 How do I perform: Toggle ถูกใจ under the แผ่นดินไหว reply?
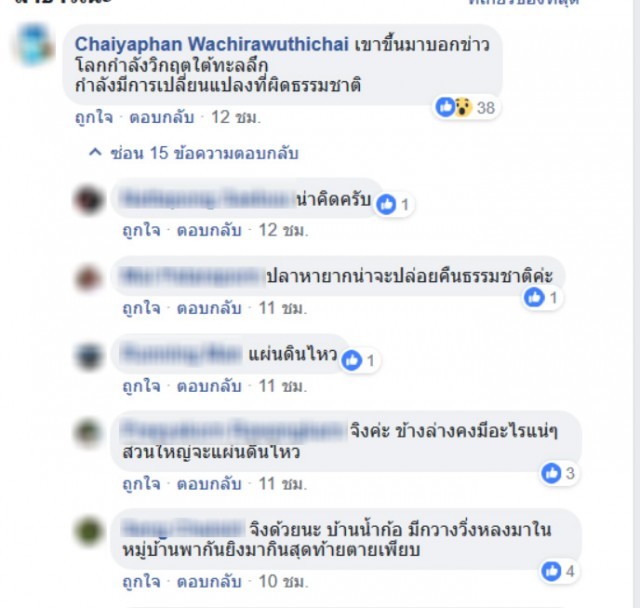click(141, 386)
